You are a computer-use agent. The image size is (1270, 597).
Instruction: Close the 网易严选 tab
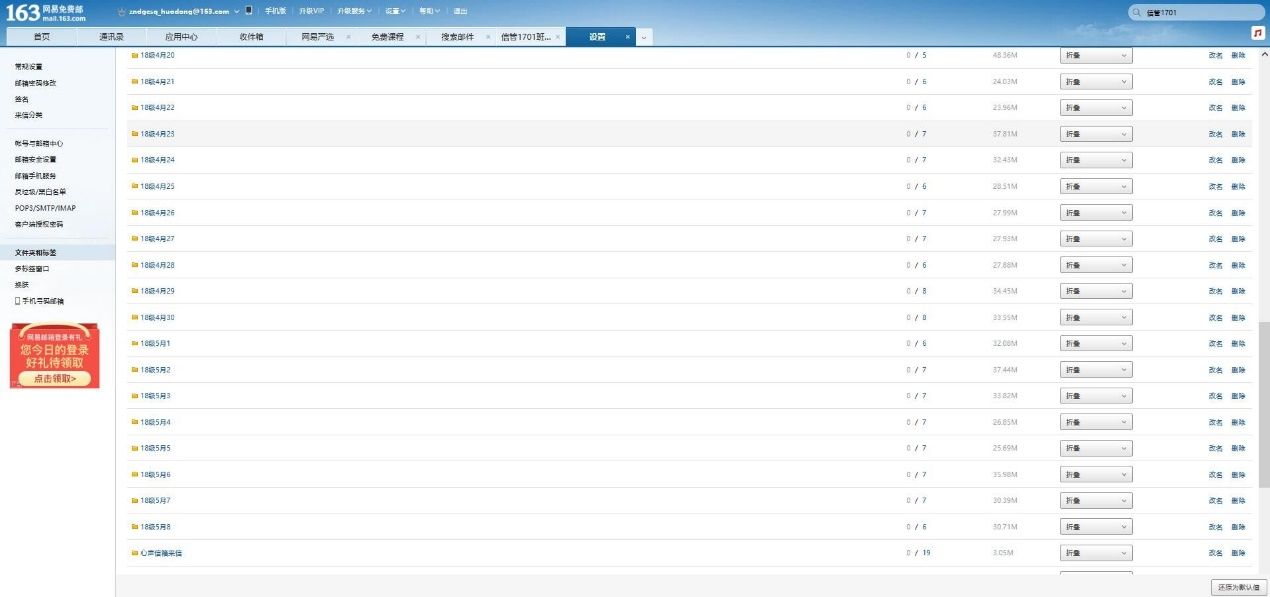click(348, 37)
